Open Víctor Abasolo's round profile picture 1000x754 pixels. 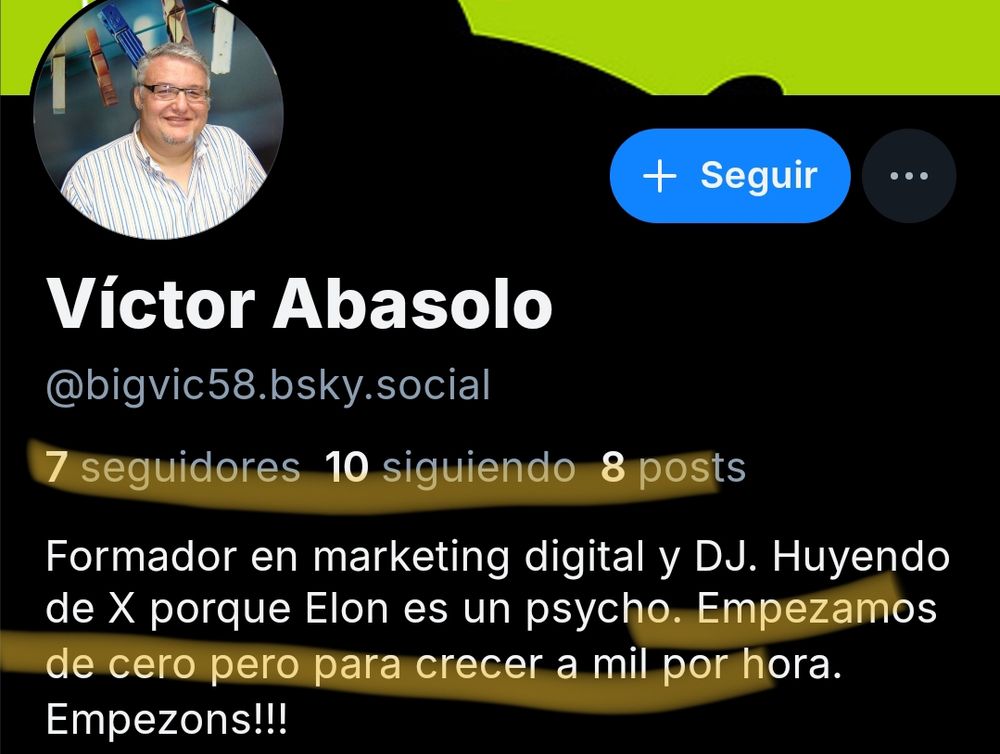(x=159, y=119)
